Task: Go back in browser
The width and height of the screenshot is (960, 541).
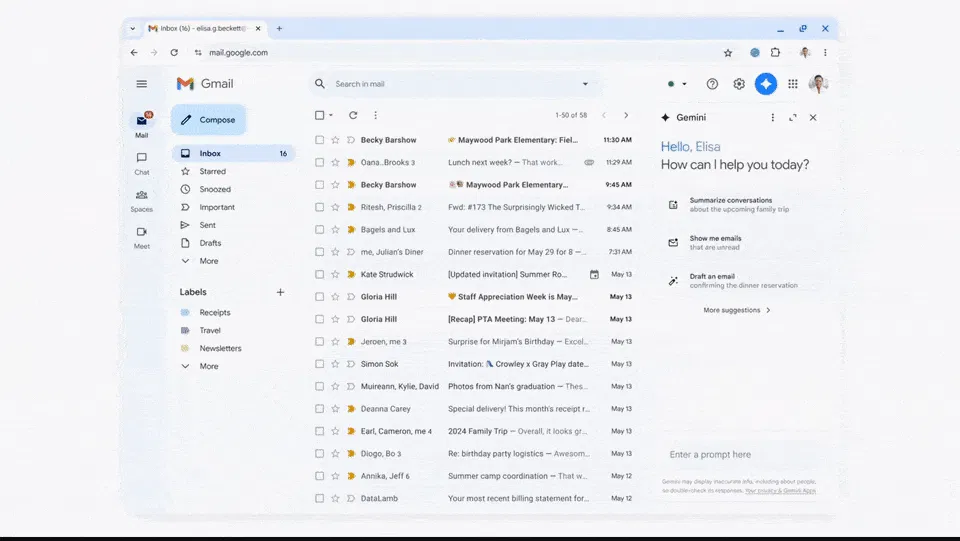Action: 134,53
